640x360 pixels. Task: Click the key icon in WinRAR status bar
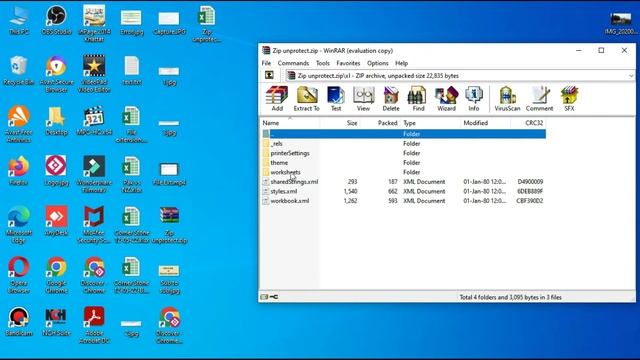pos(274,297)
